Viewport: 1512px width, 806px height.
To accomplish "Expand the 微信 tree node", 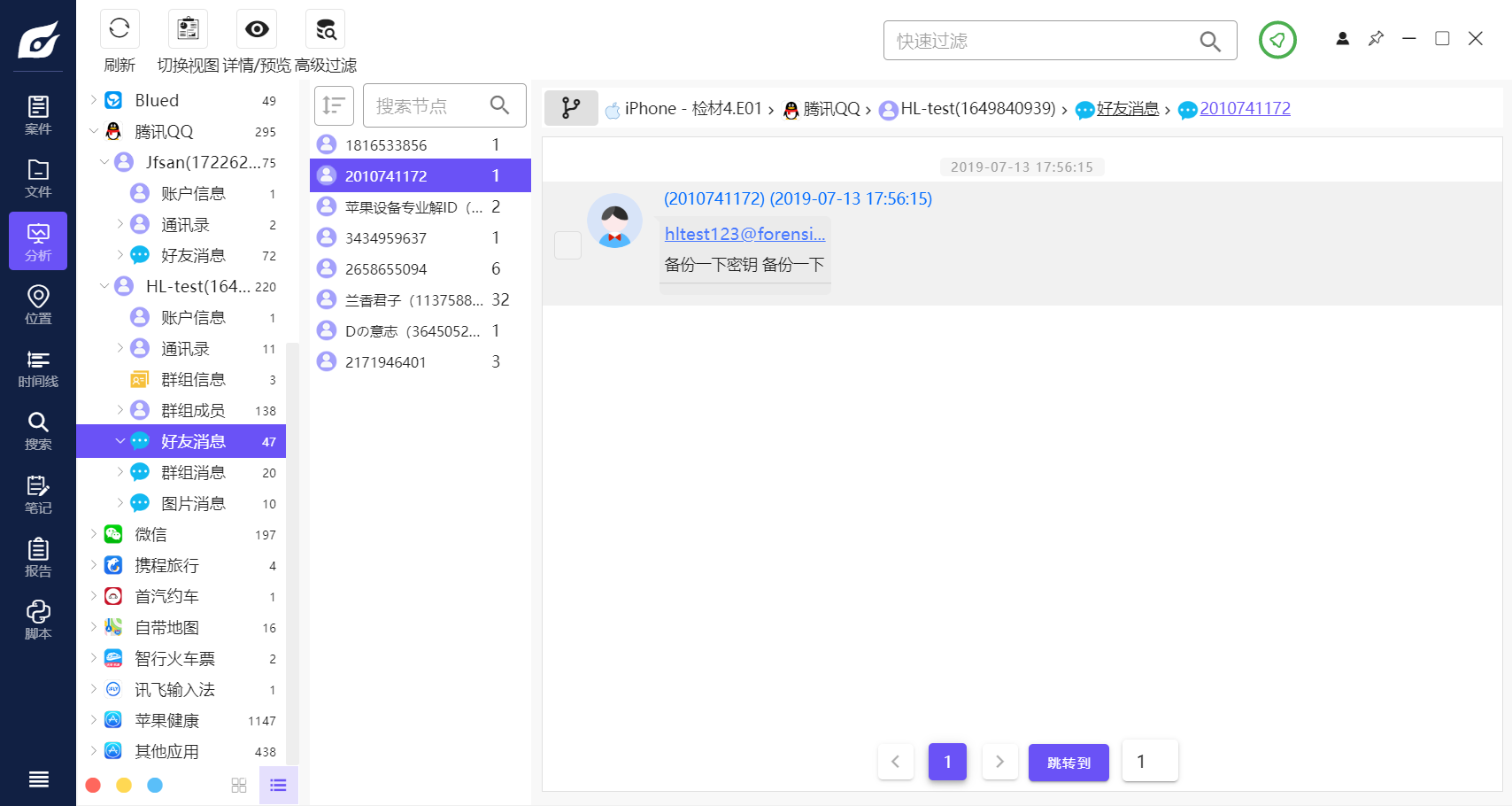I will [x=93, y=534].
